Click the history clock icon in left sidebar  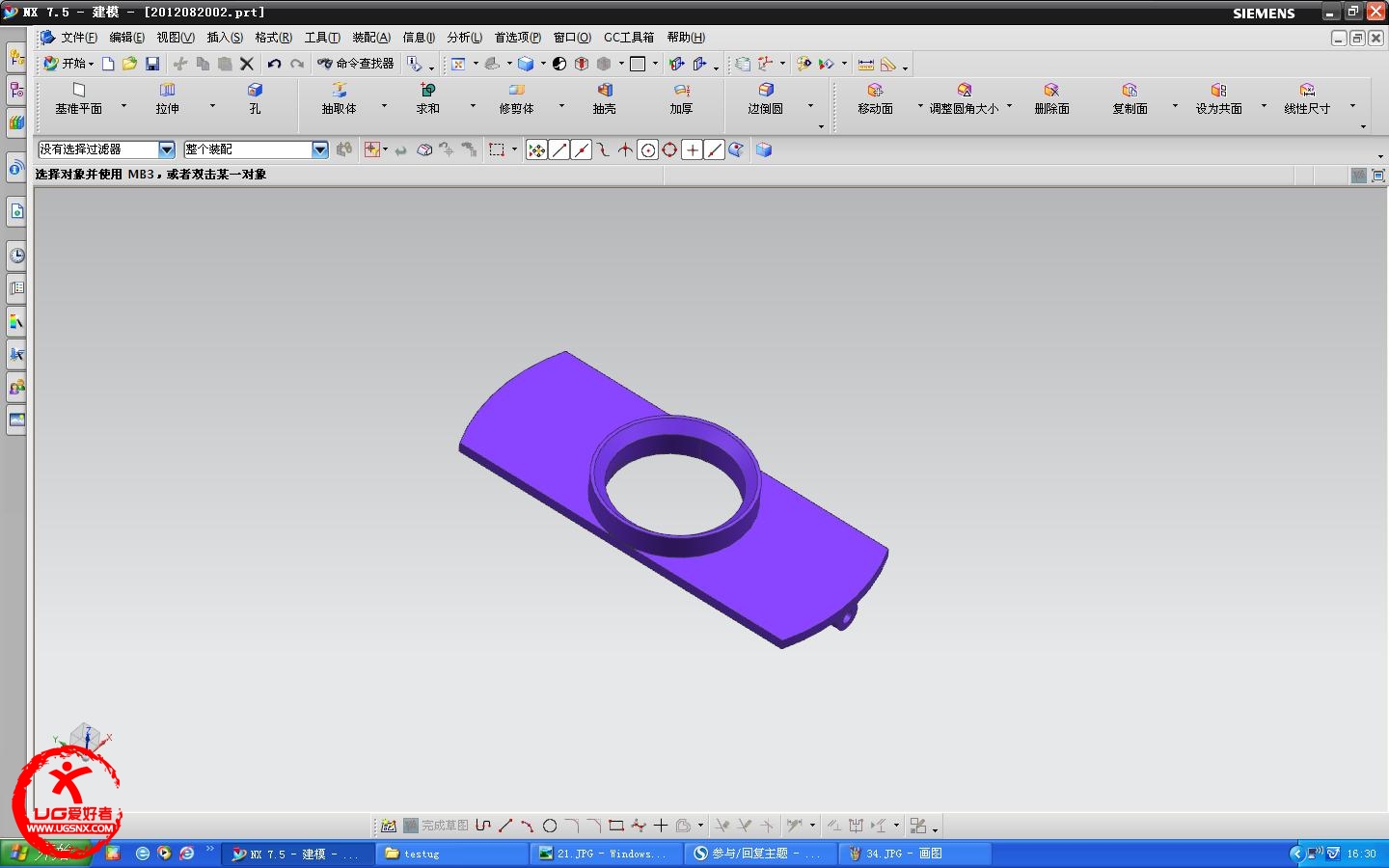(16, 256)
